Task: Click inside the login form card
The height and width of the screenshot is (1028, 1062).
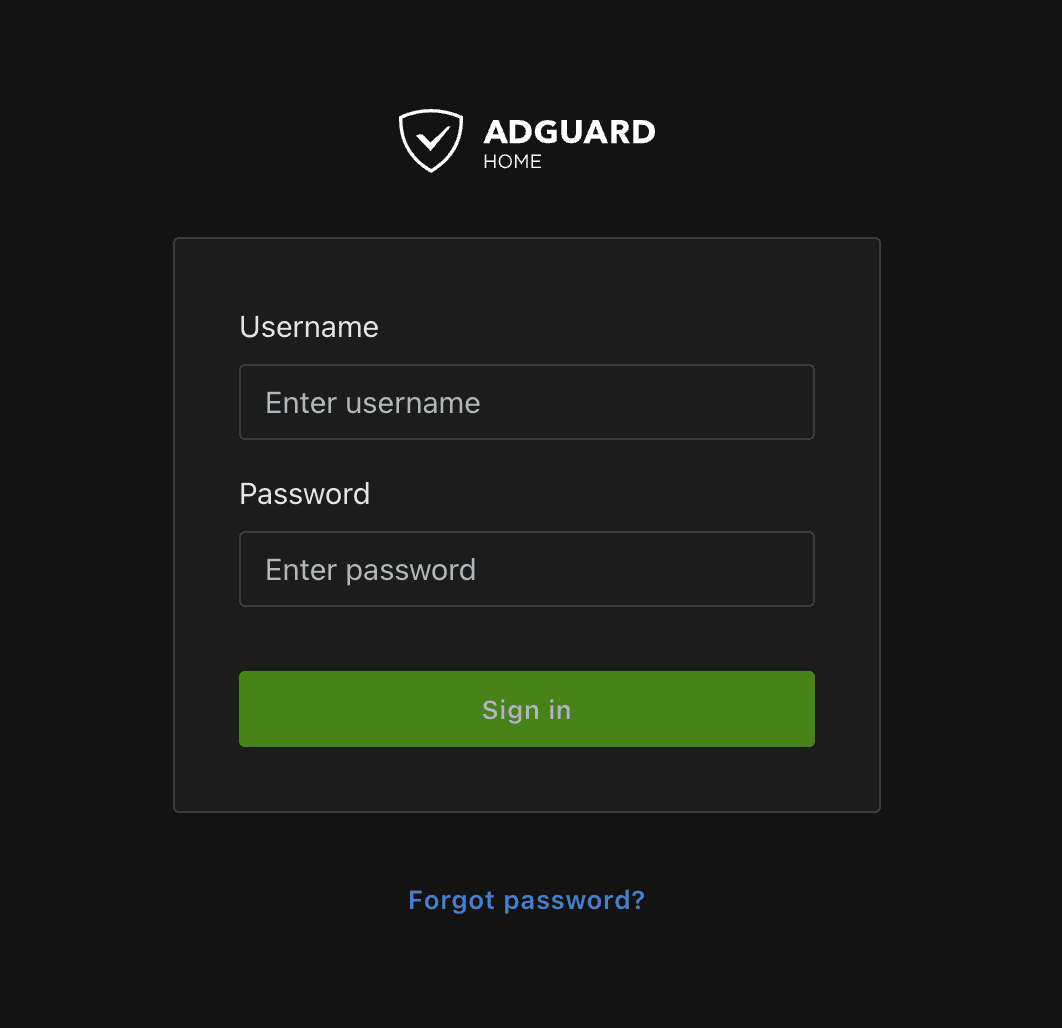Action: tap(526, 640)
